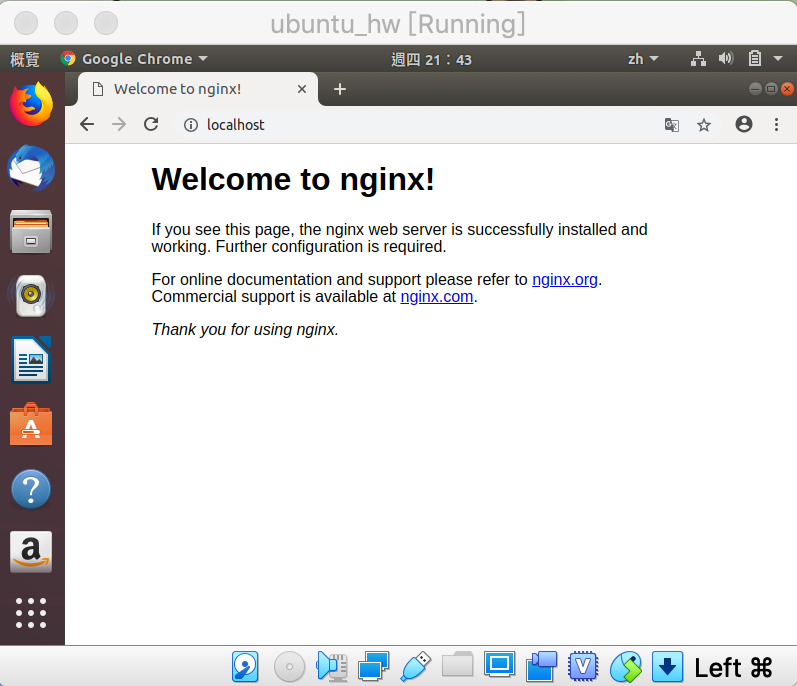Click the Welcome to nginx! heading

click(x=293, y=179)
